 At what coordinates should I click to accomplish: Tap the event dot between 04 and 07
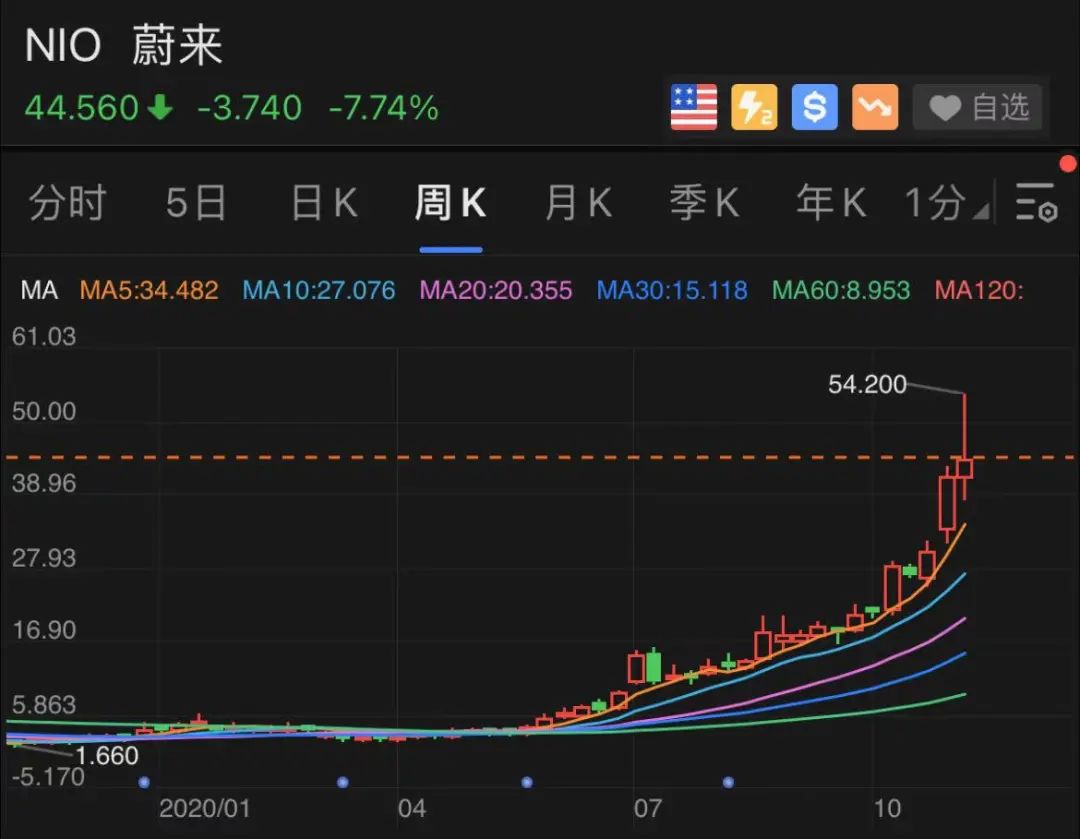coord(527,782)
